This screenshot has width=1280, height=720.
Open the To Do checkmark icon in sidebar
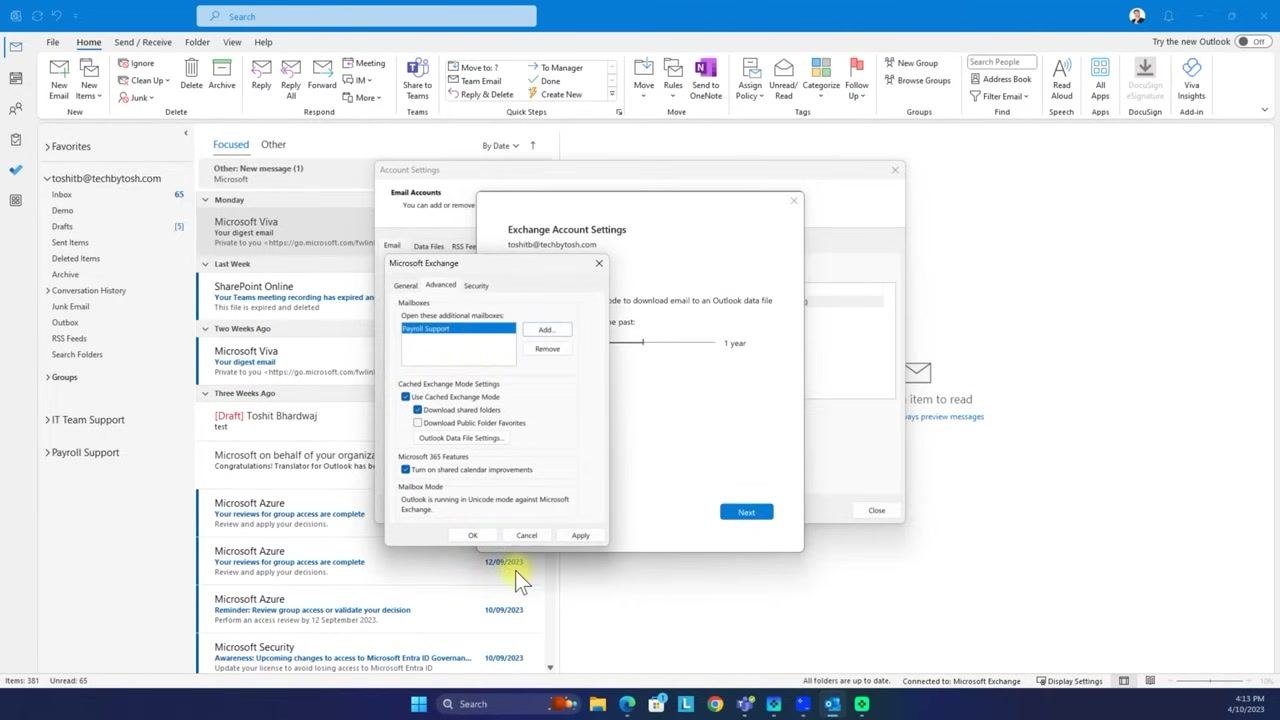[15, 170]
